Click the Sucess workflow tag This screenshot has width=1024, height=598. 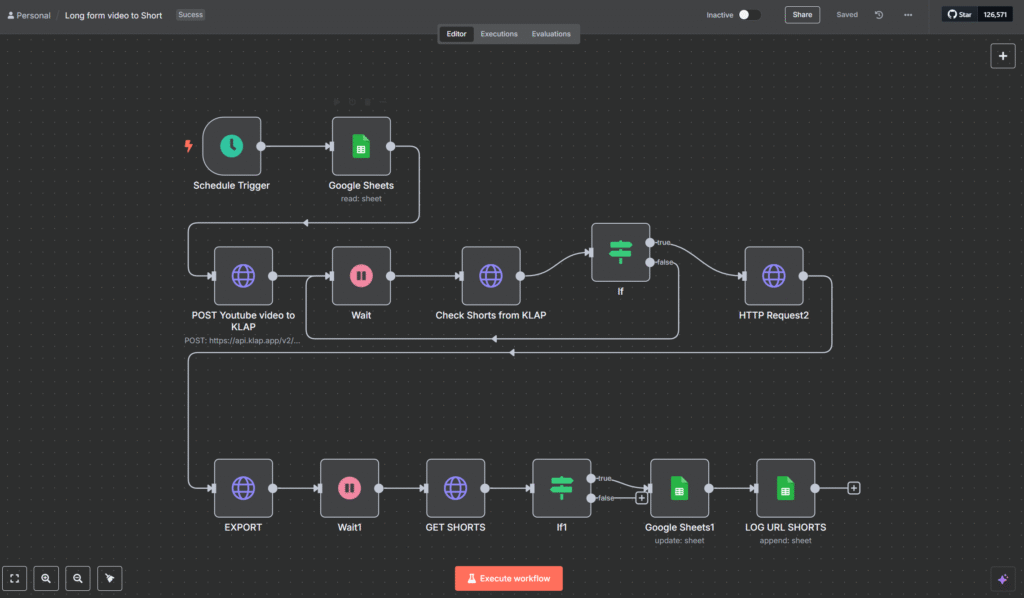[x=189, y=15]
